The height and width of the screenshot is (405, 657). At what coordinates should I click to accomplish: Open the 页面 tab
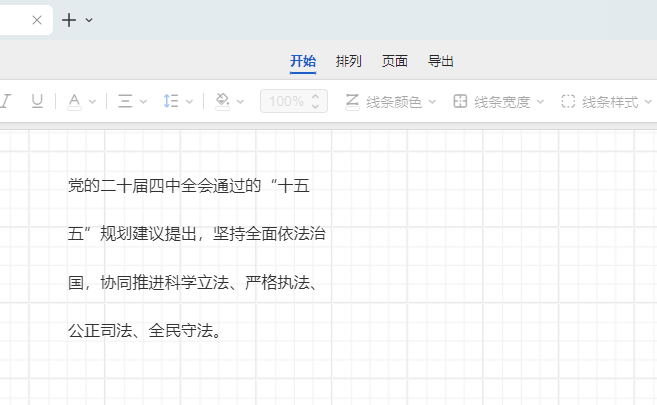(395, 61)
